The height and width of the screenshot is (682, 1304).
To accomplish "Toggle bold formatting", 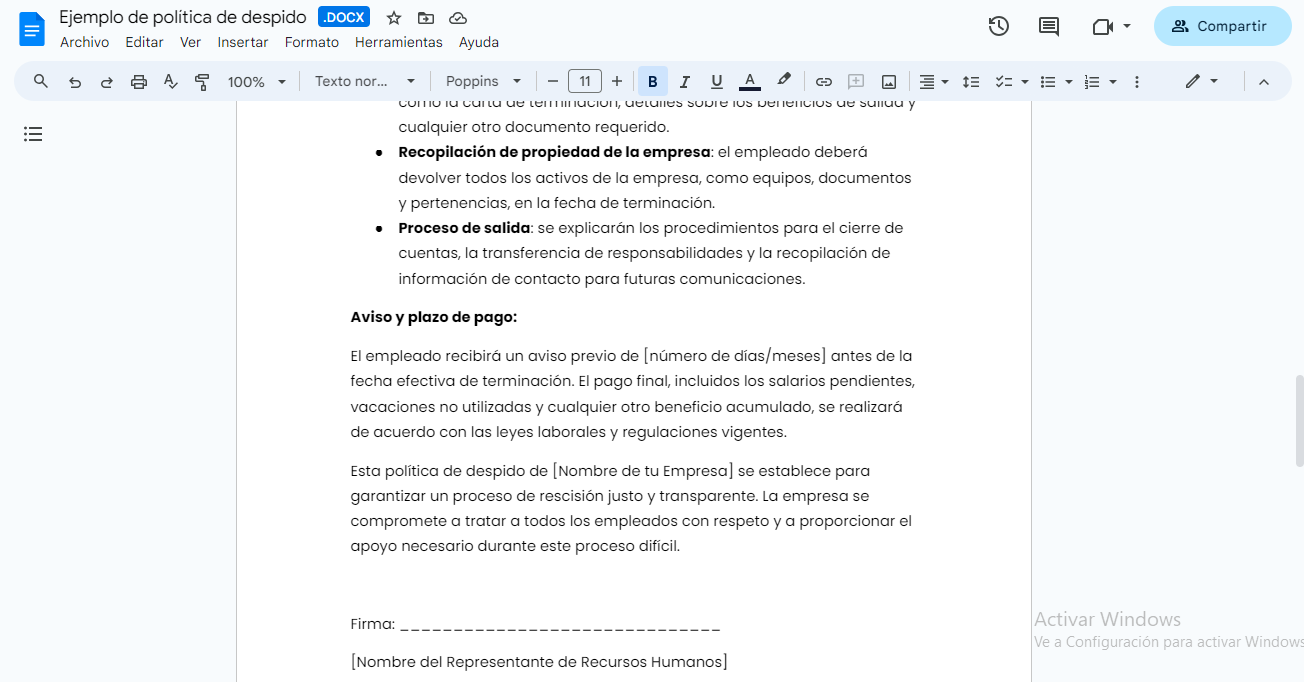I will click(652, 81).
